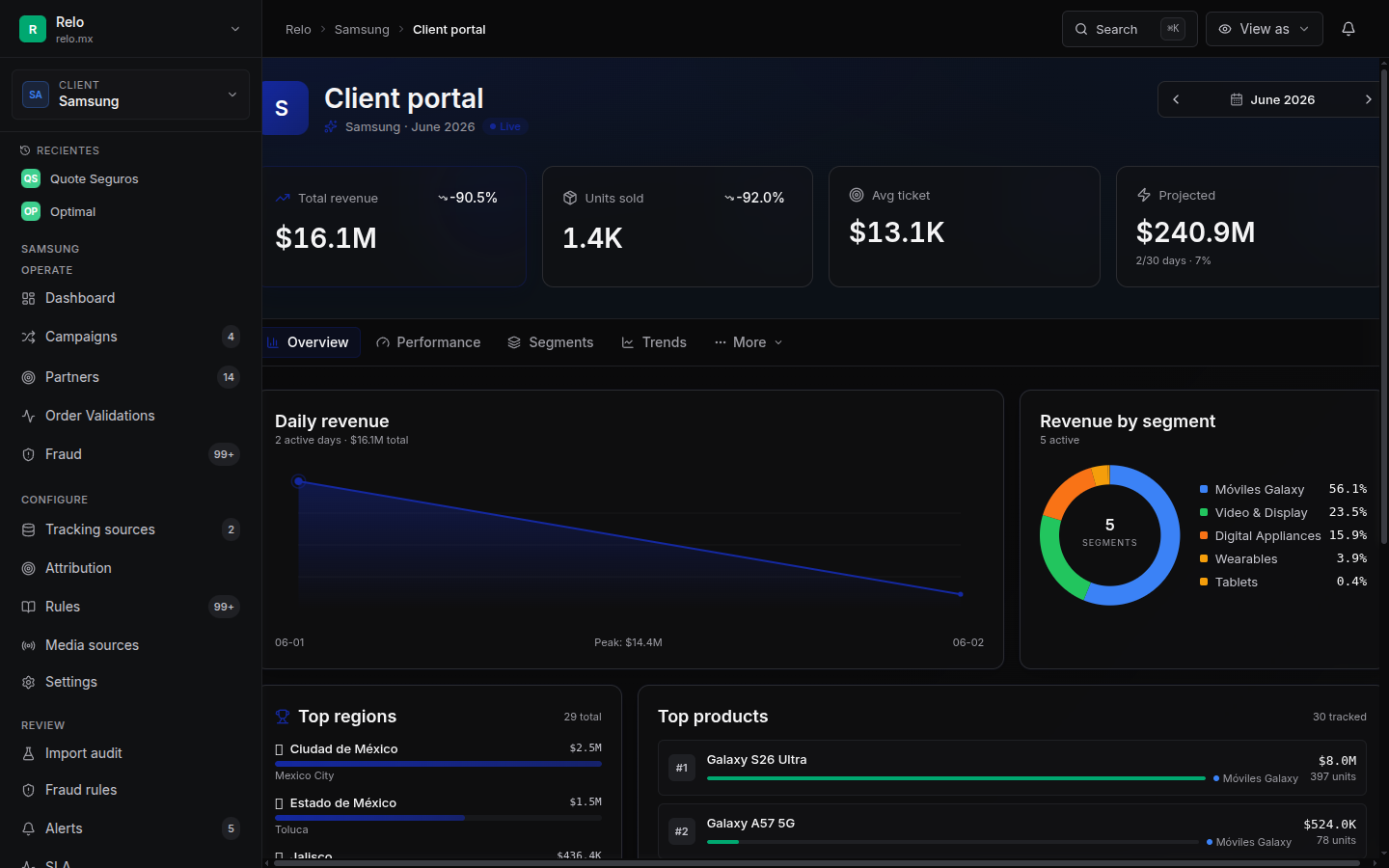The height and width of the screenshot is (868, 1389).
Task: Click the Campaigns shuffle icon
Action: click(x=29, y=337)
